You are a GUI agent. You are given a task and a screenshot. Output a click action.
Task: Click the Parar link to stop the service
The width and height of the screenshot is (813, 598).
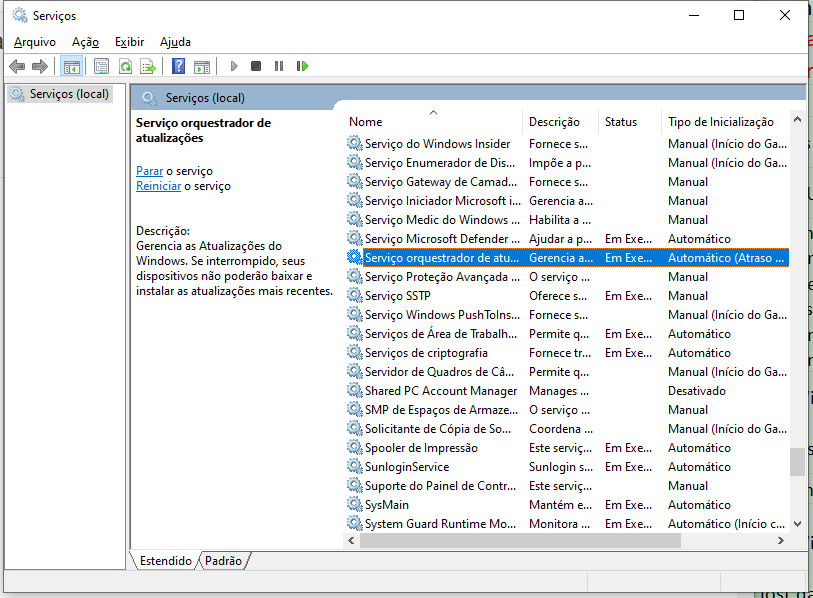149,171
